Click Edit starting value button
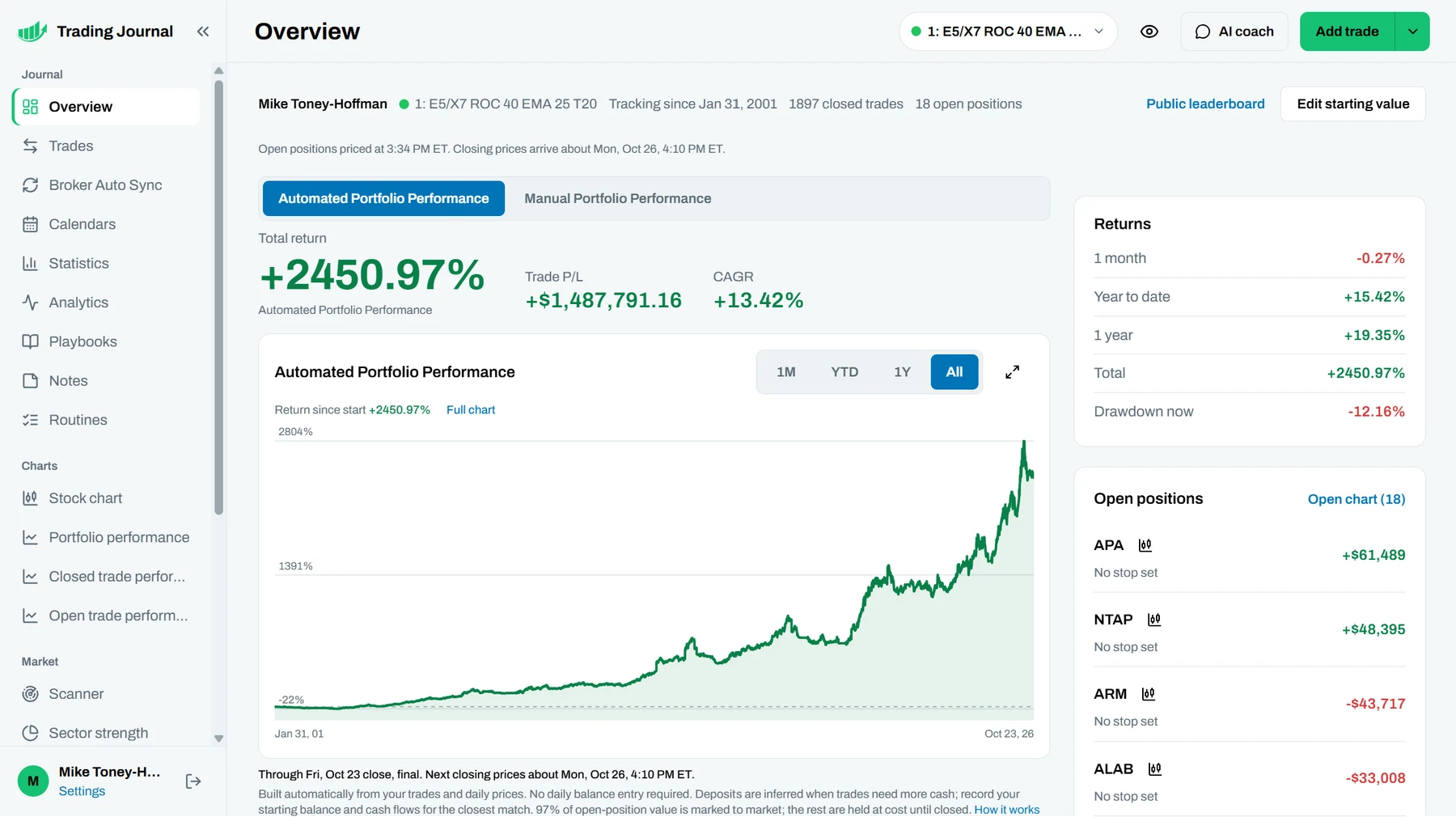The width and height of the screenshot is (1456, 817). pos(1353,104)
